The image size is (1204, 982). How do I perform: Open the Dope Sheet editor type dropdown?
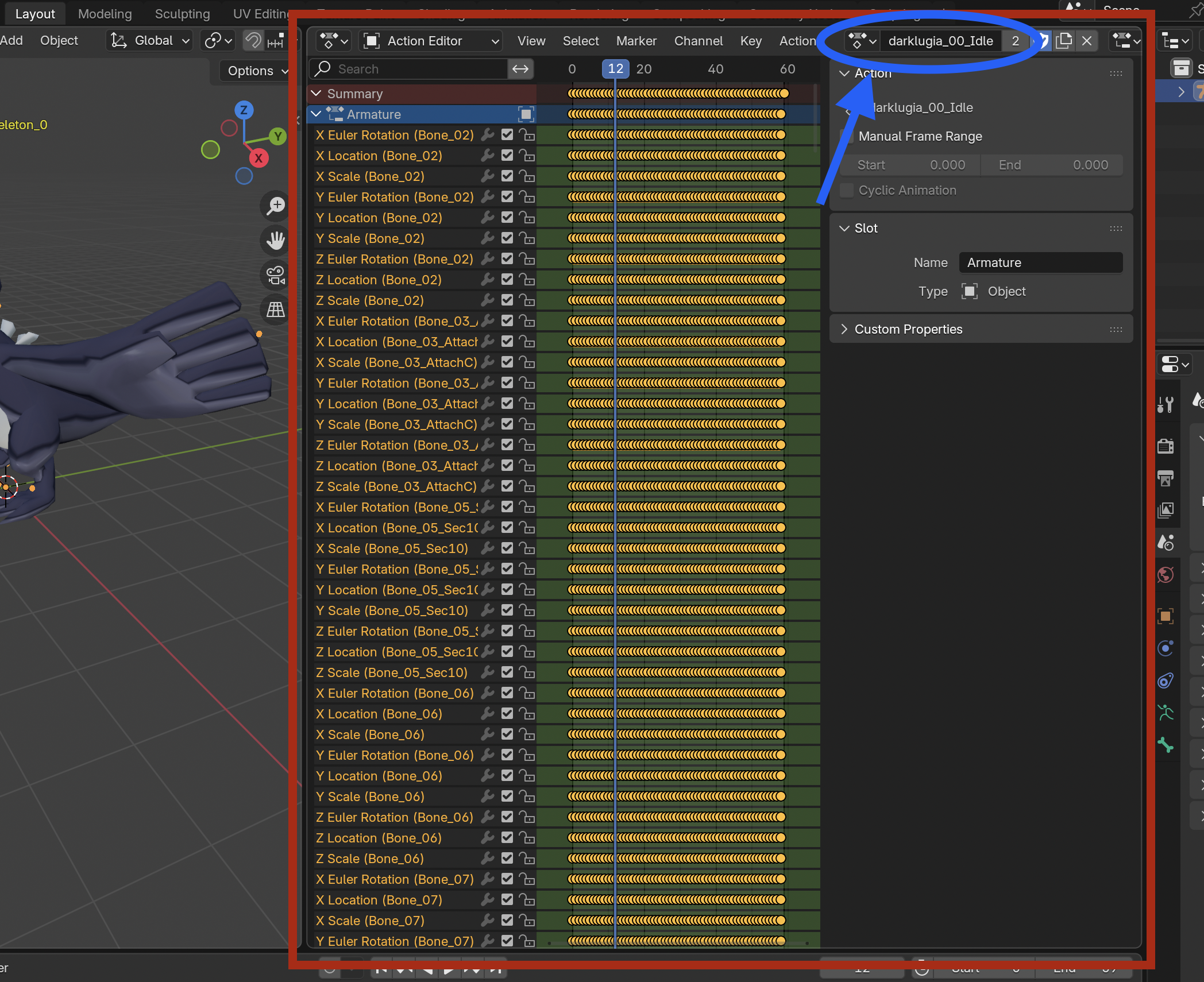tap(334, 41)
